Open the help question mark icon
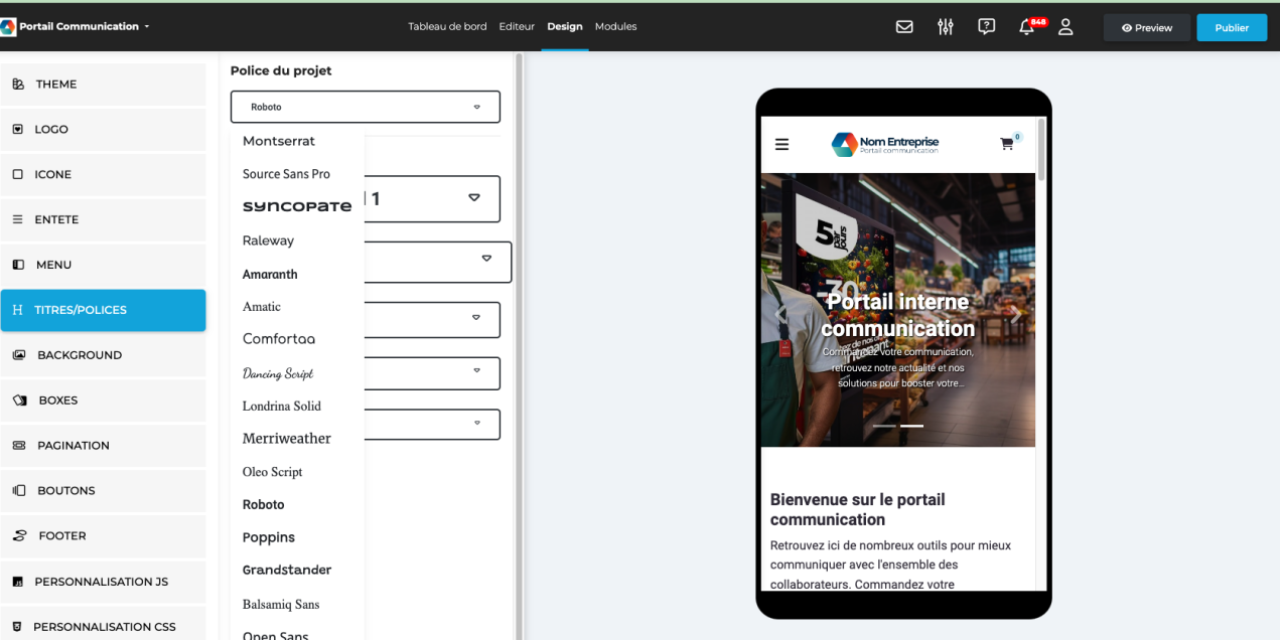This screenshot has height=640, width=1280. [x=986, y=27]
